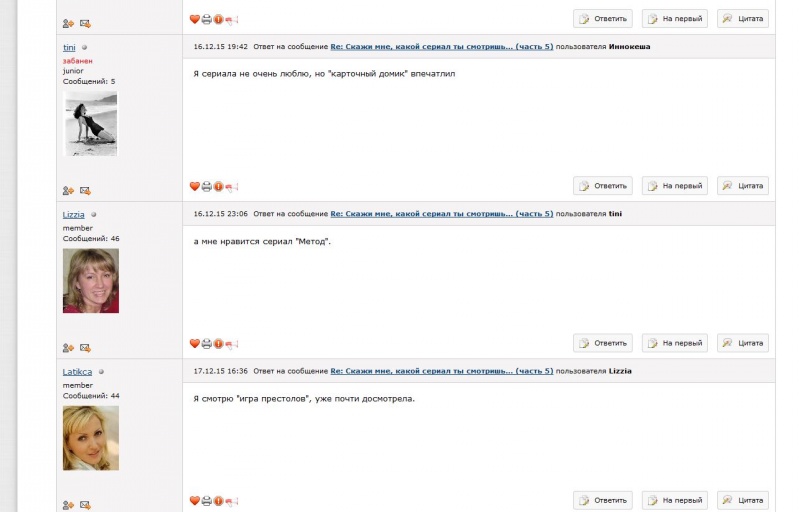Click Lizzia's avatar photo
The image size is (800, 512).
[91, 280]
